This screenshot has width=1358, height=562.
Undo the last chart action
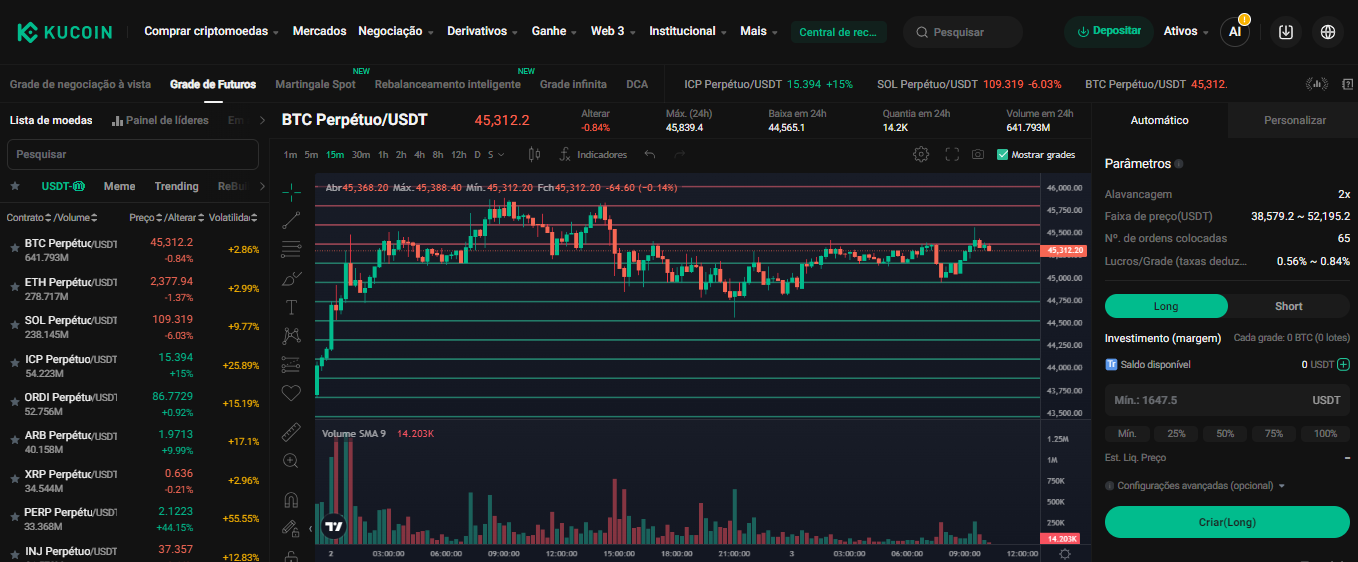[x=650, y=154]
